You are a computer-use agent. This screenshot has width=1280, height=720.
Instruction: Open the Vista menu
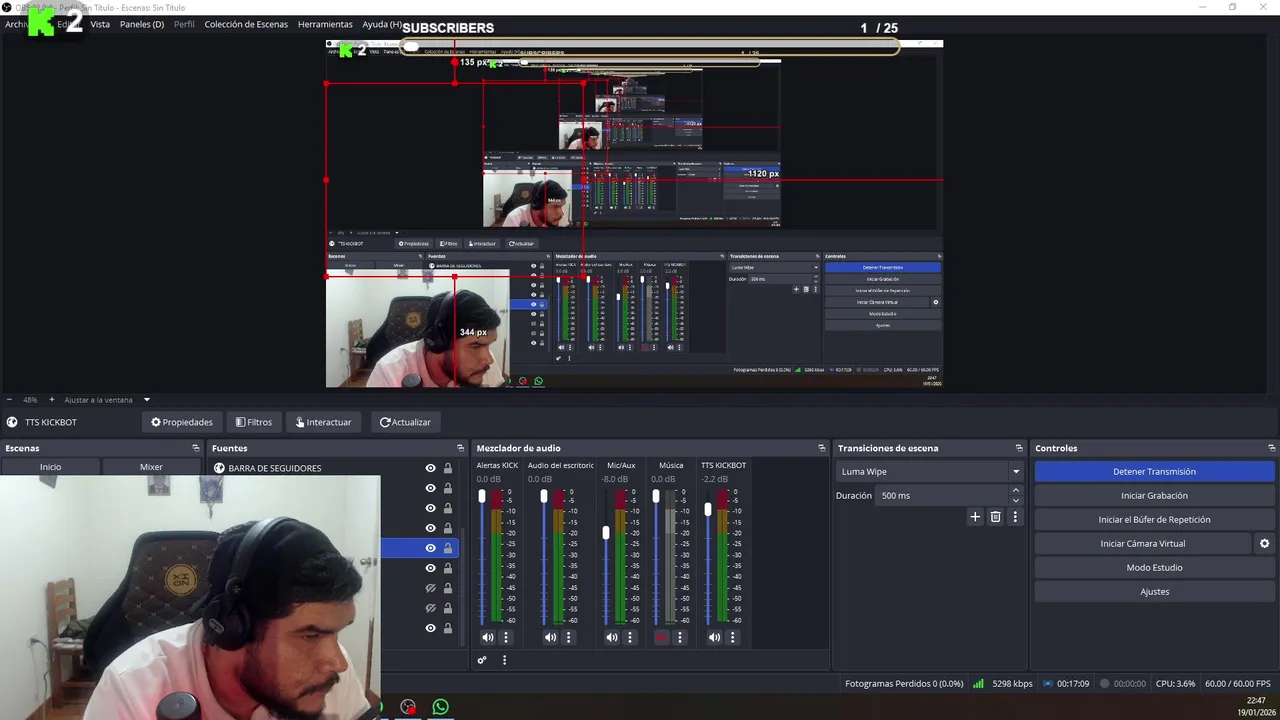point(100,24)
